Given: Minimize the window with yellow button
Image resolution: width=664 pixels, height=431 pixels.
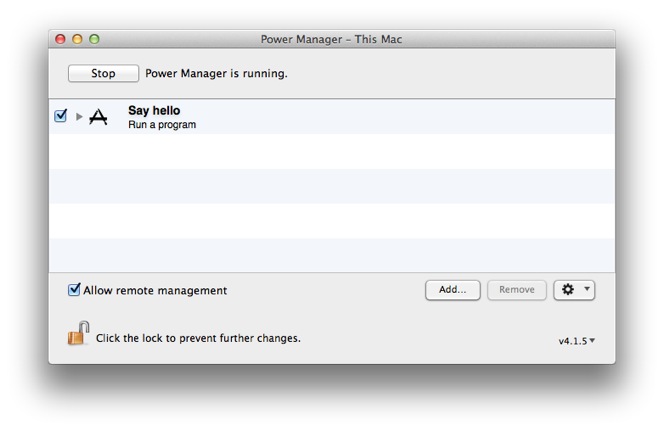Looking at the screenshot, I should coord(77,39).
